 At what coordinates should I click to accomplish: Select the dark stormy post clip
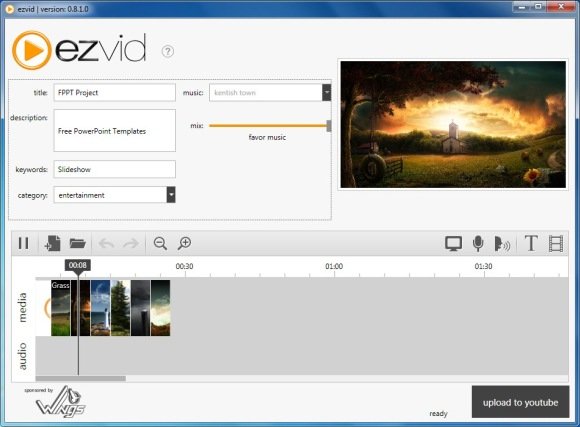(141, 308)
